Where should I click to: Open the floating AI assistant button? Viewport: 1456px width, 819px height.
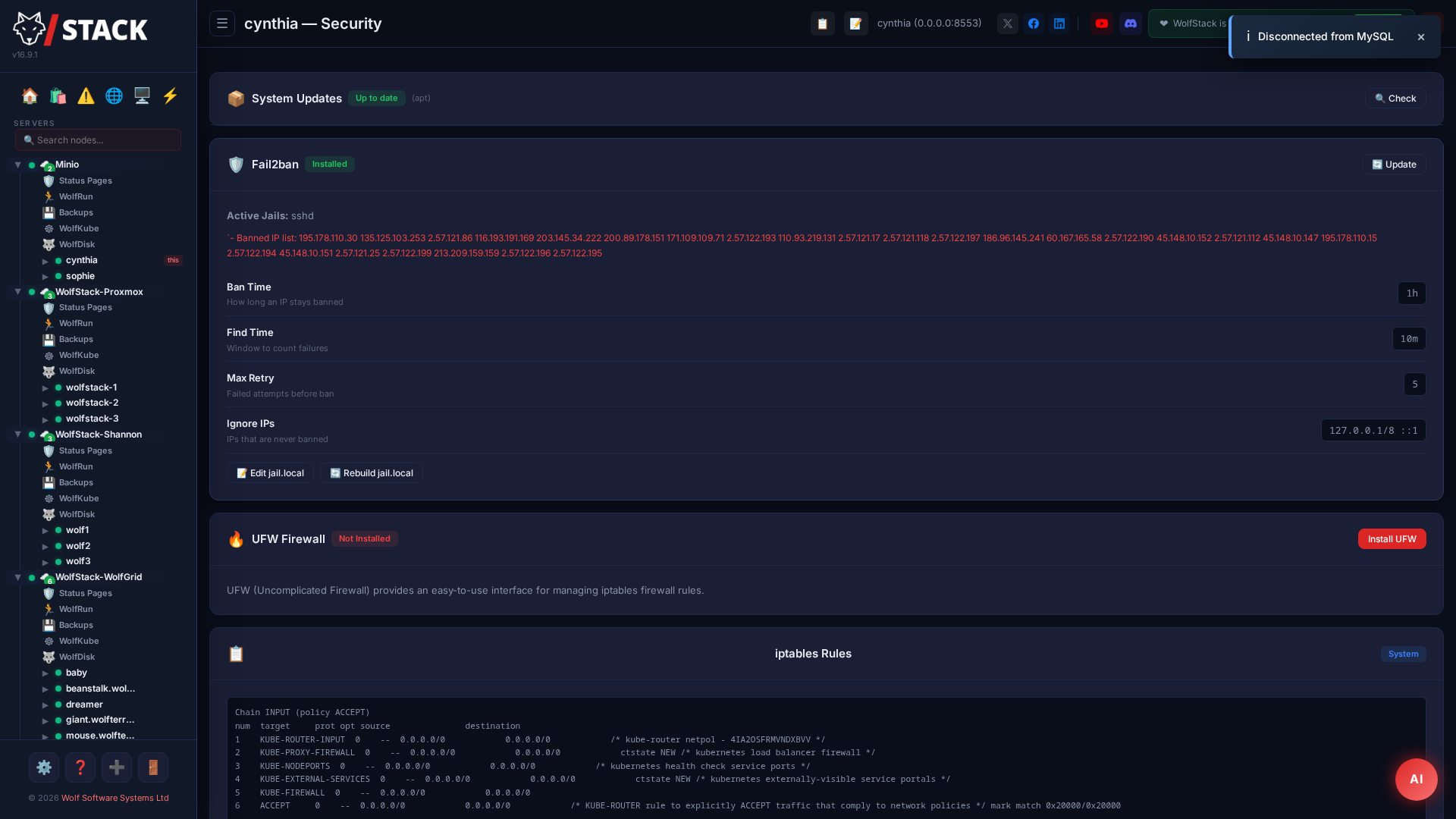point(1416,779)
